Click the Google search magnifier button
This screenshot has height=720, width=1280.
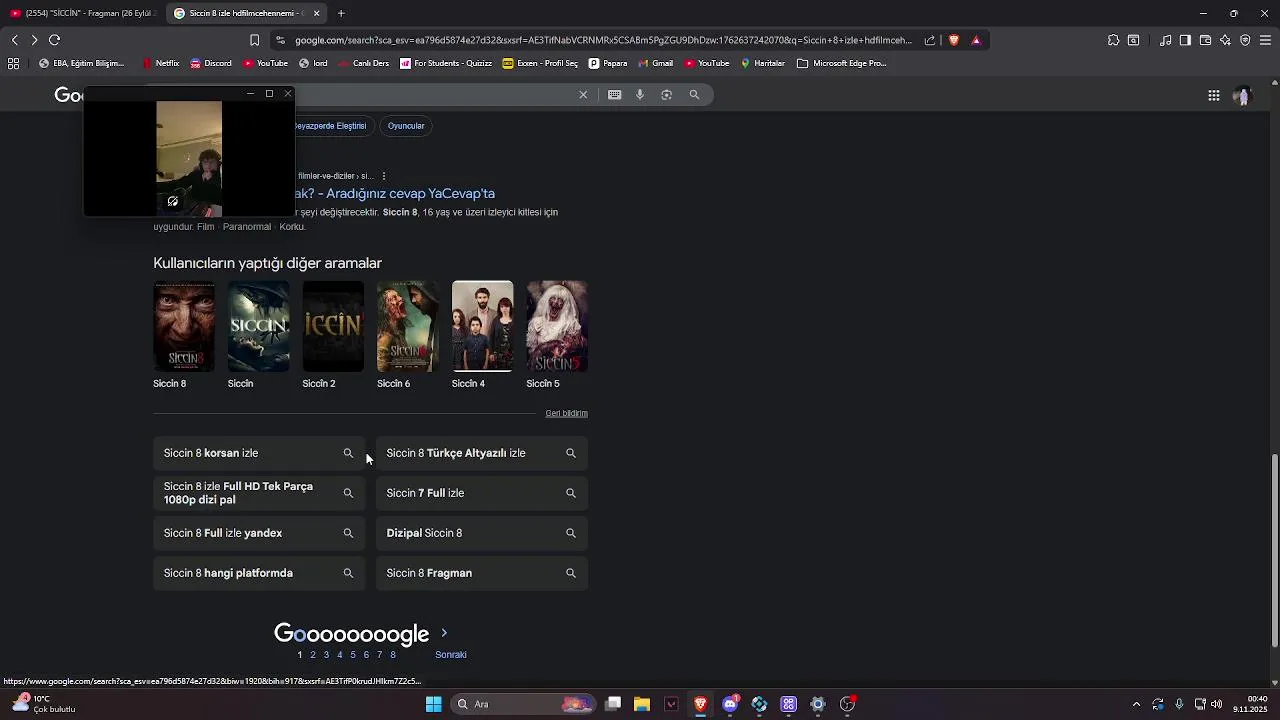694,94
